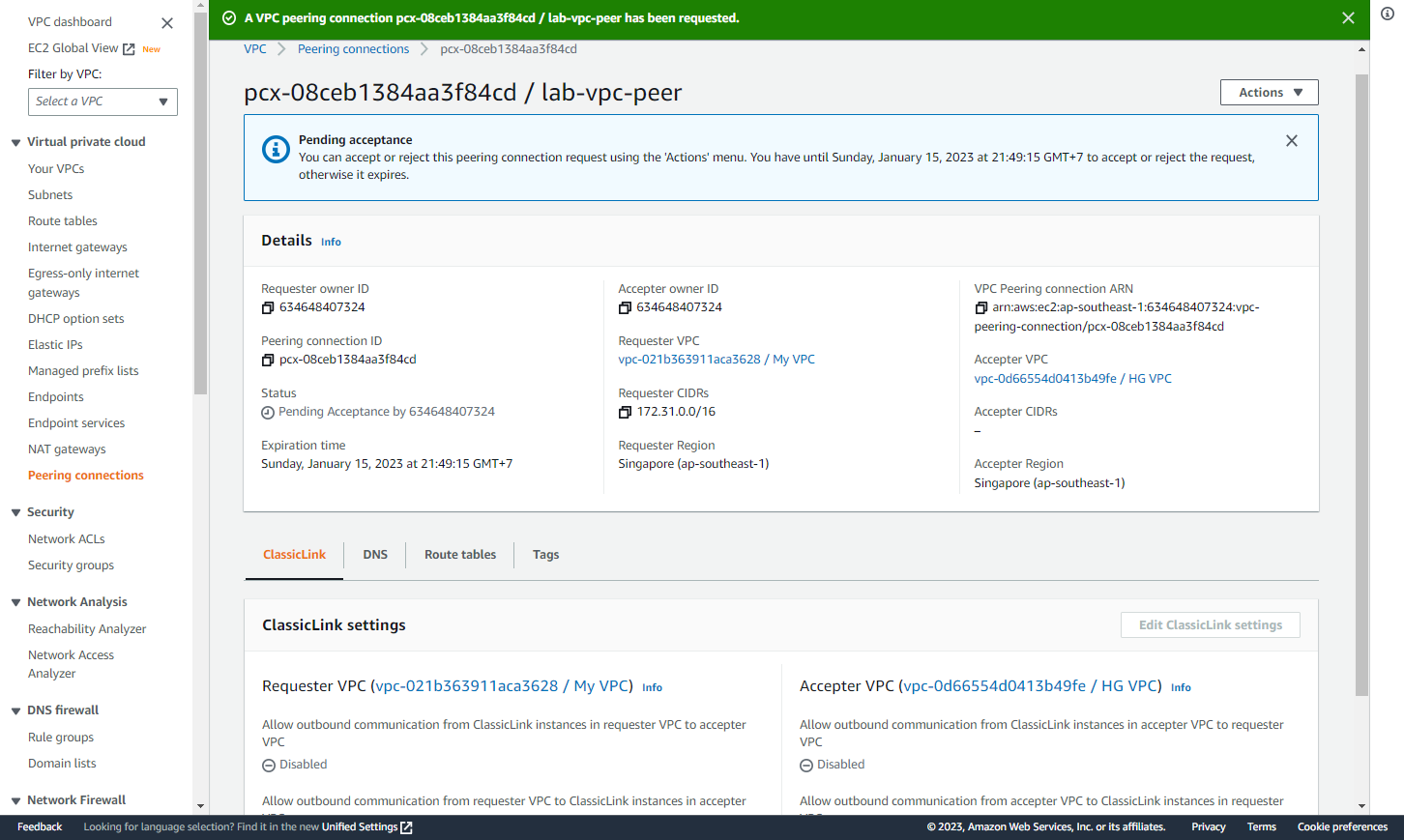The height and width of the screenshot is (840, 1404).
Task: Switch to the Tags tab
Action: click(545, 555)
